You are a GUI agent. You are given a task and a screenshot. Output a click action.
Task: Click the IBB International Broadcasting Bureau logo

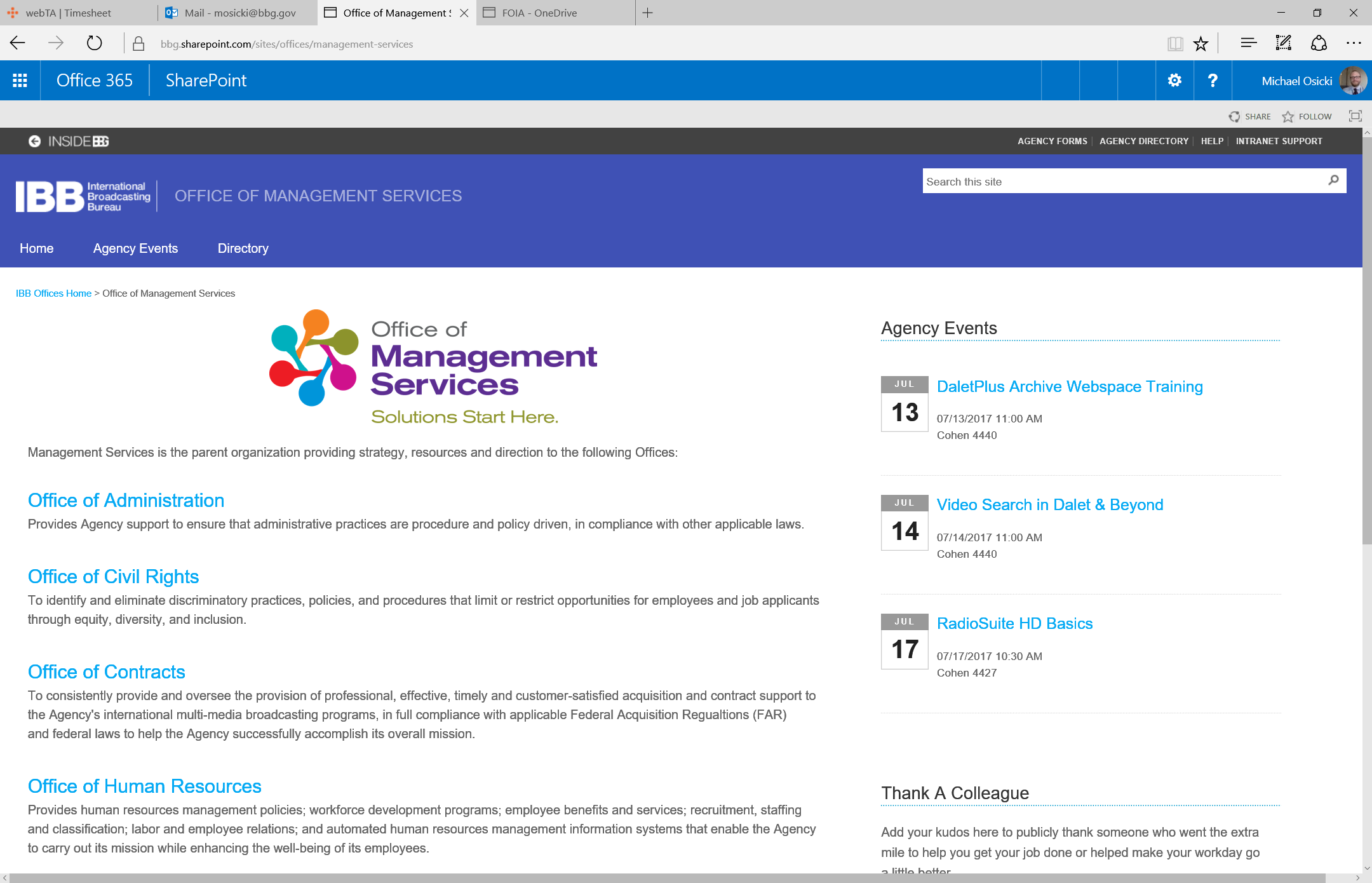[83, 196]
